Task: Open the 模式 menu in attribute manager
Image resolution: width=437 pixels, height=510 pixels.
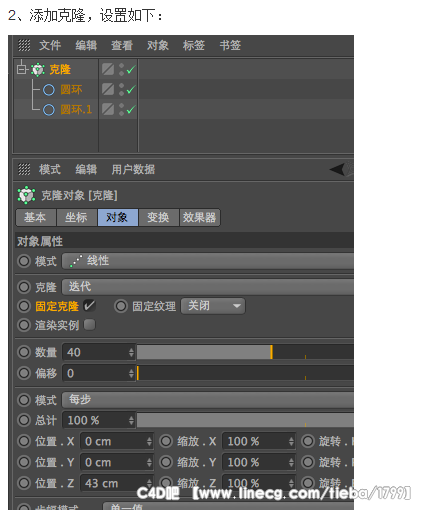Action: click(50, 170)
